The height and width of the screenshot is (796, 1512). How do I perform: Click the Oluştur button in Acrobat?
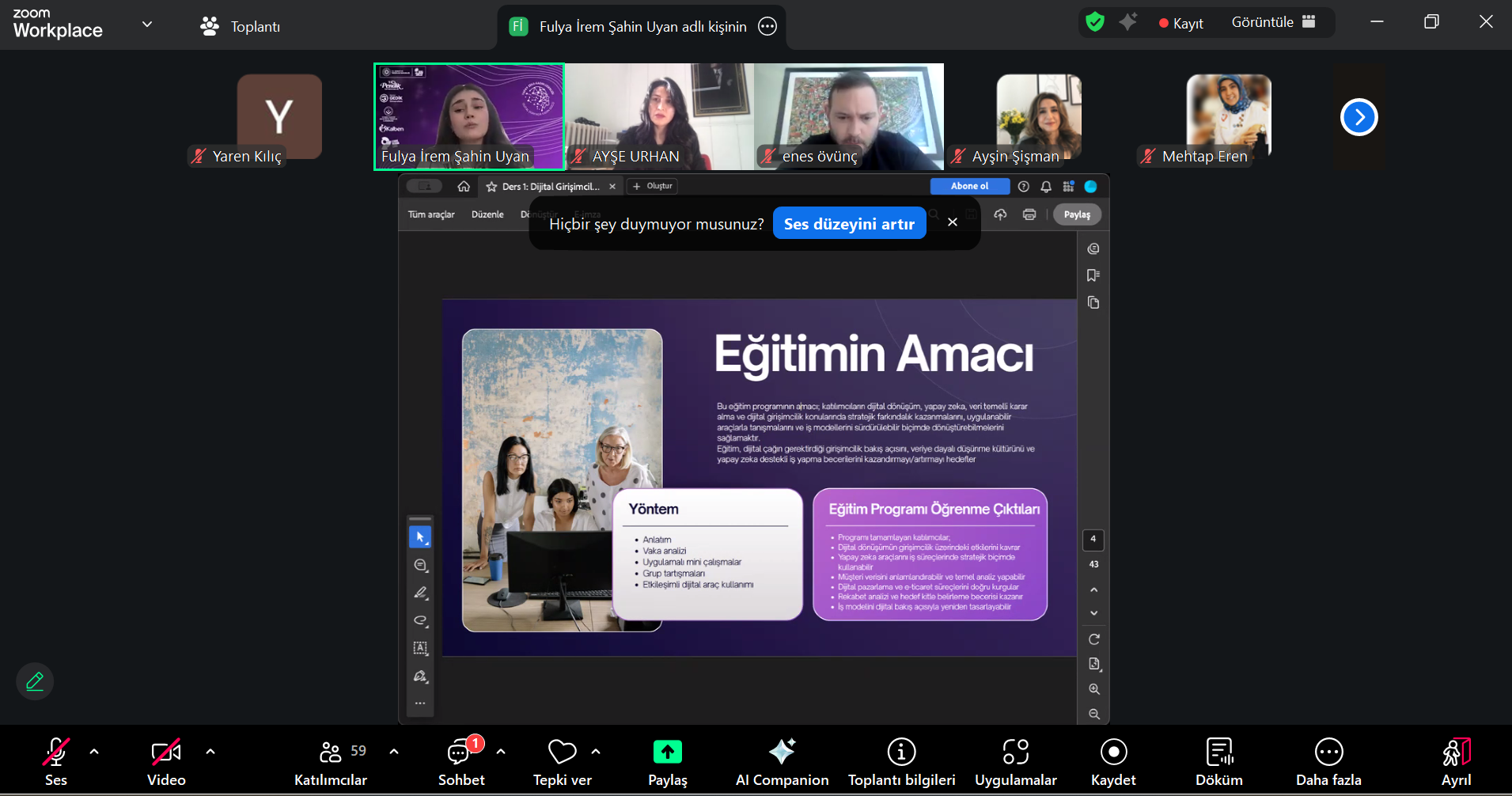[x=653, y=187]
